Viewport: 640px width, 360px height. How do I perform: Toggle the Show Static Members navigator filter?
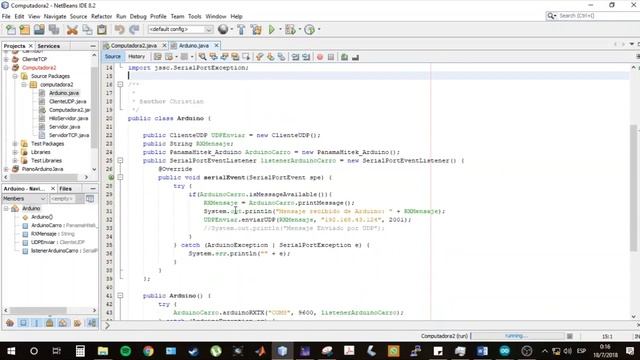(36, 323)
